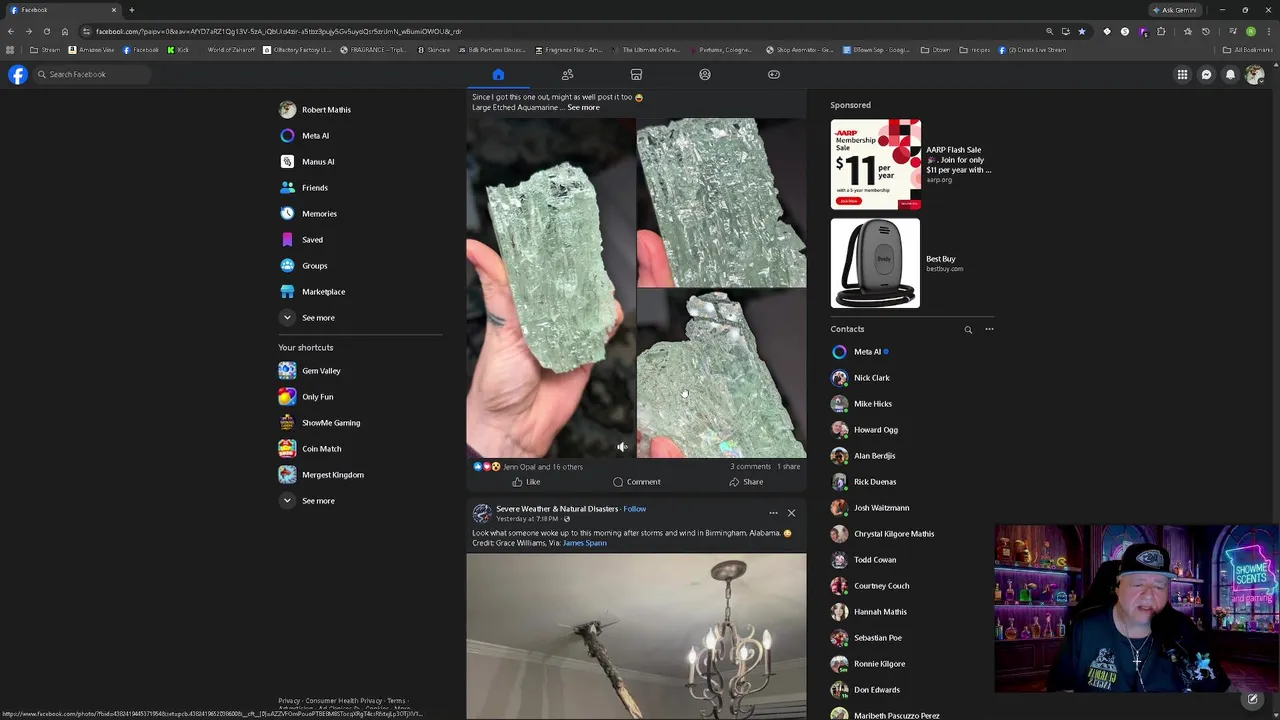1280x720 pixels.
Task: Open the Friends tab in top navigation
Action: [x=567, y=74]
